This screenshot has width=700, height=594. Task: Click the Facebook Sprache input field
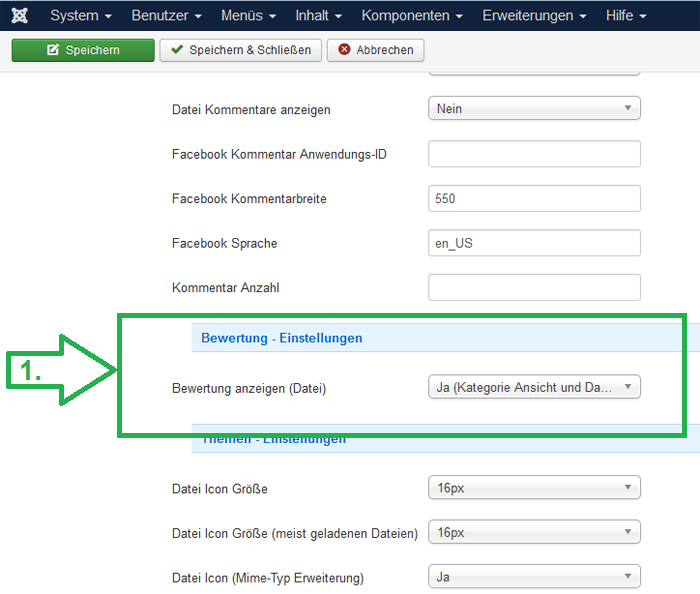(534, 243)
